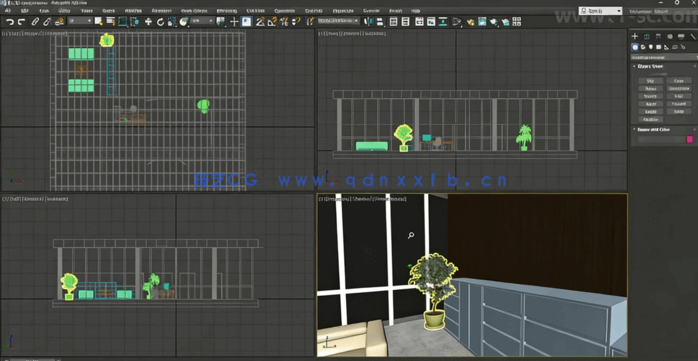
Task: Switch to the Modify panel tab
Action: coord(647,36)
